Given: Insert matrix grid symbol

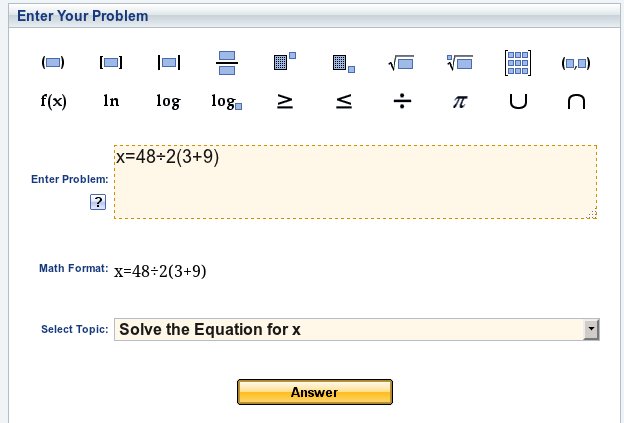Looking at the screenshot, I should (517, 62).
